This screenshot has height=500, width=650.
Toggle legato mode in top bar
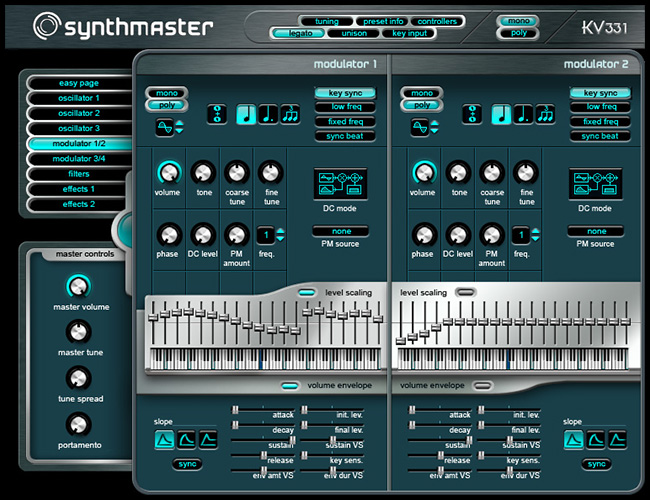300,33
